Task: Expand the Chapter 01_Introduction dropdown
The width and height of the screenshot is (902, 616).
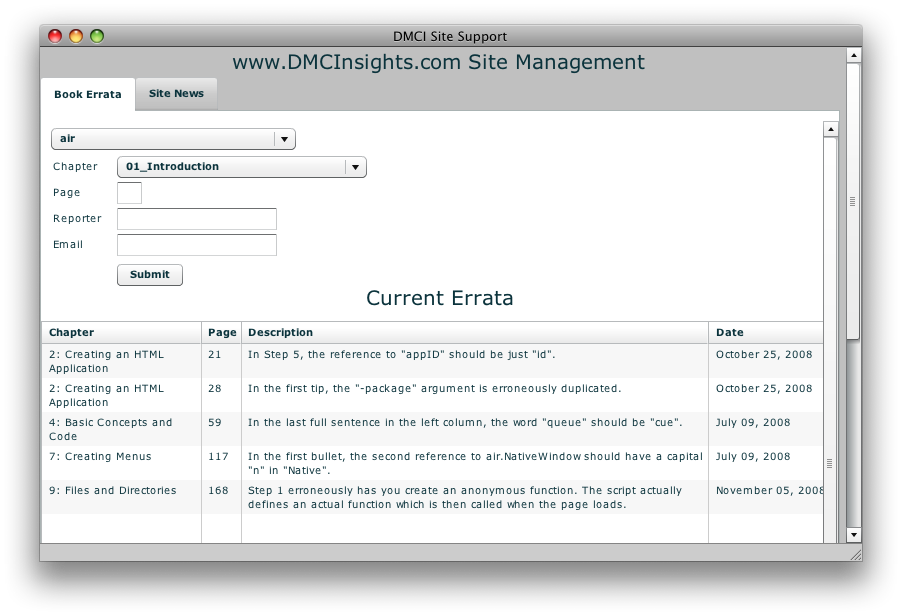Action: 241,167
